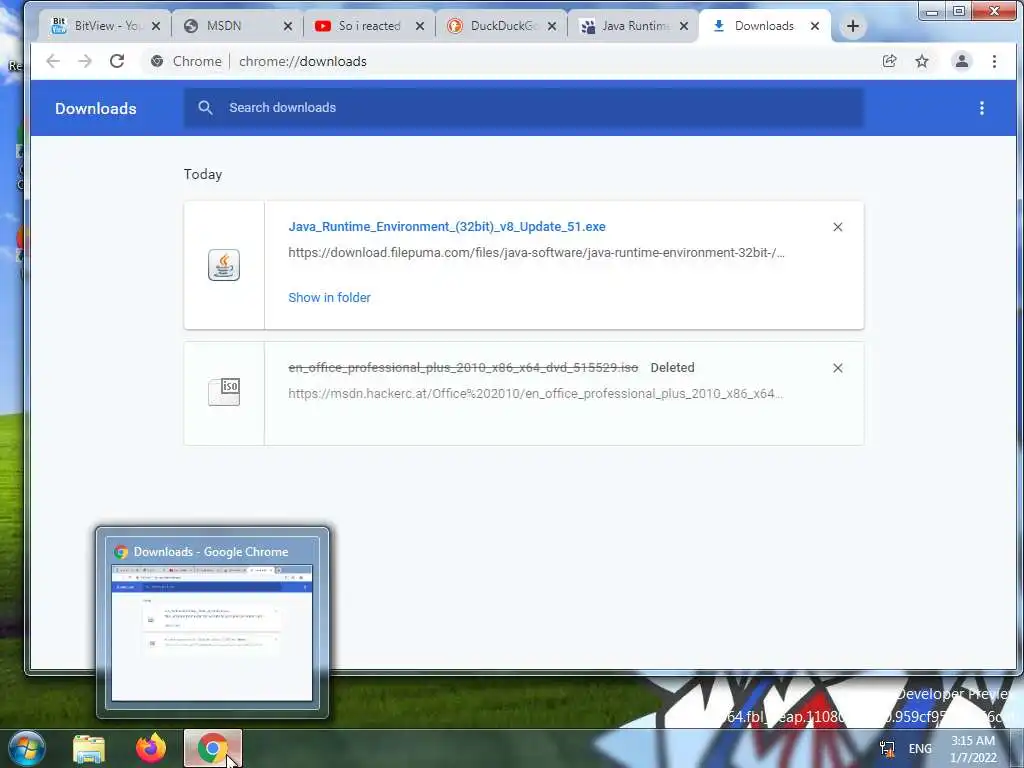Click the iso file icon
Screen dimensions: 1024x768
[x=224, y=391]
